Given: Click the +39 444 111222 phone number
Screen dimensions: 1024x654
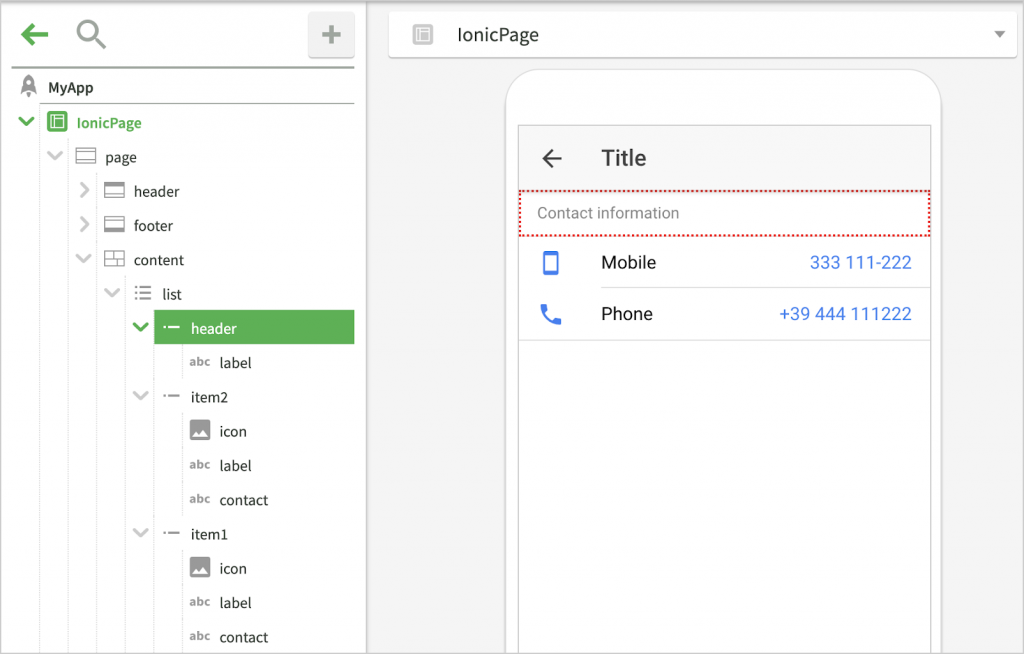Looking at the screenshot, I should click(845, 314).
